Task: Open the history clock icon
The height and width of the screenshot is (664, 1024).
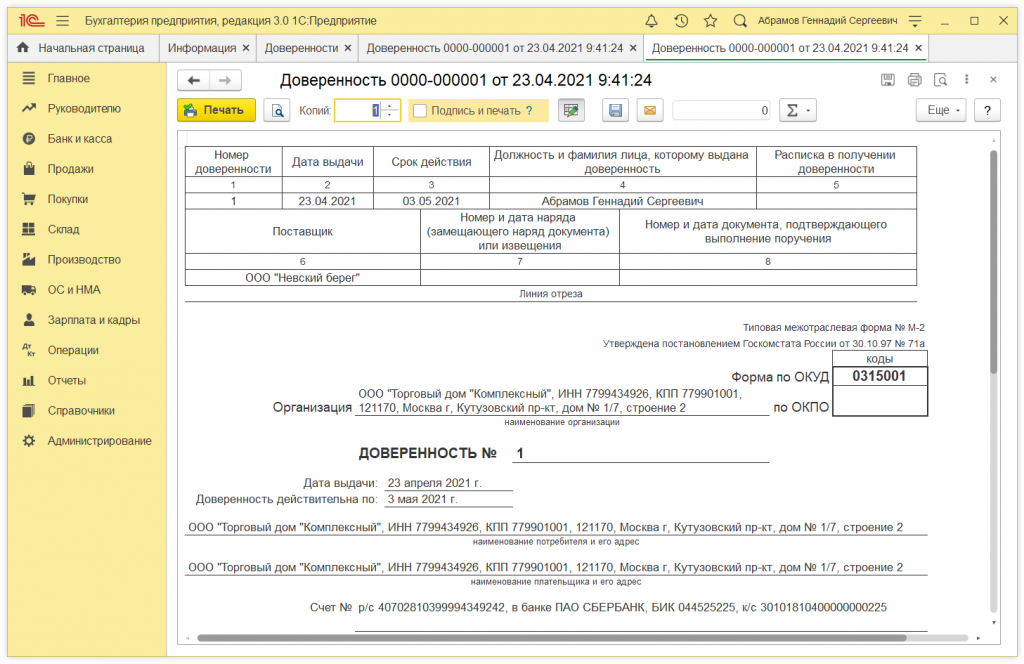Action: pos(681,20)
